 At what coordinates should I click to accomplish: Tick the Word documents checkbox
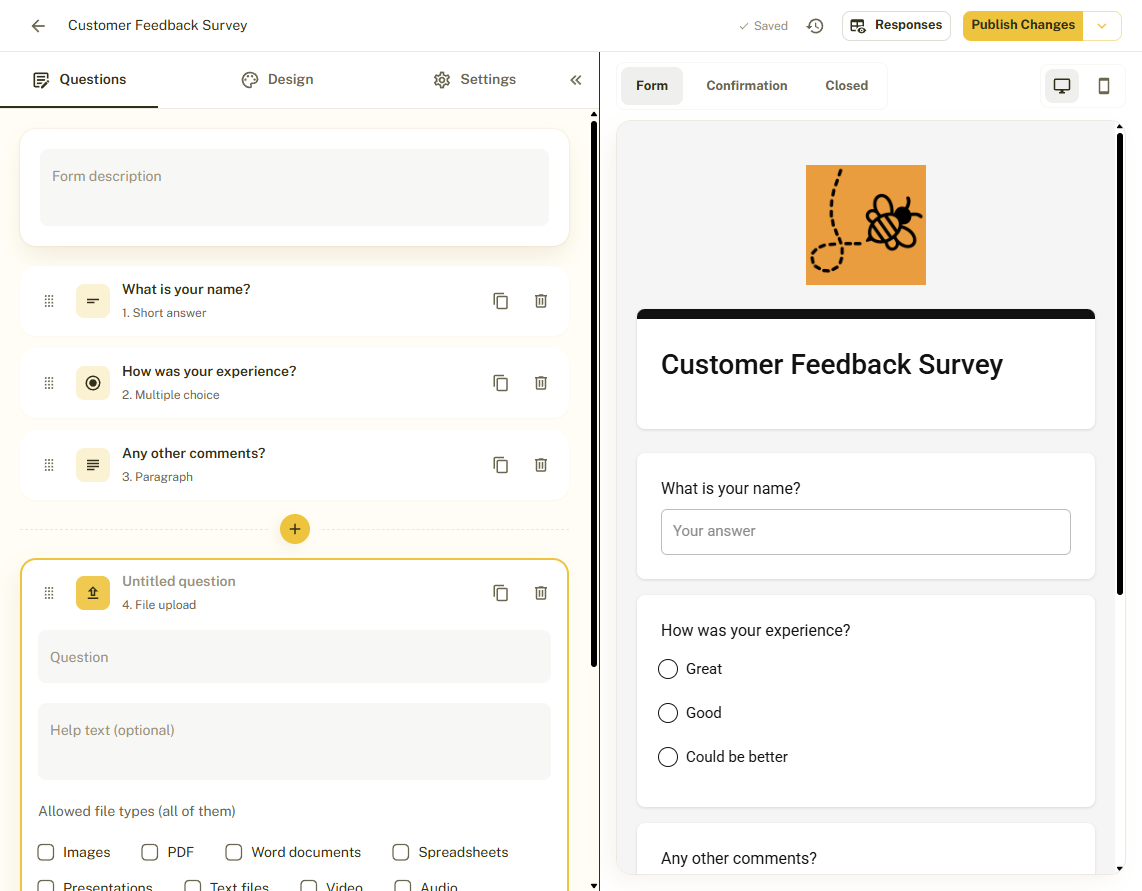[x=234, y=852]
